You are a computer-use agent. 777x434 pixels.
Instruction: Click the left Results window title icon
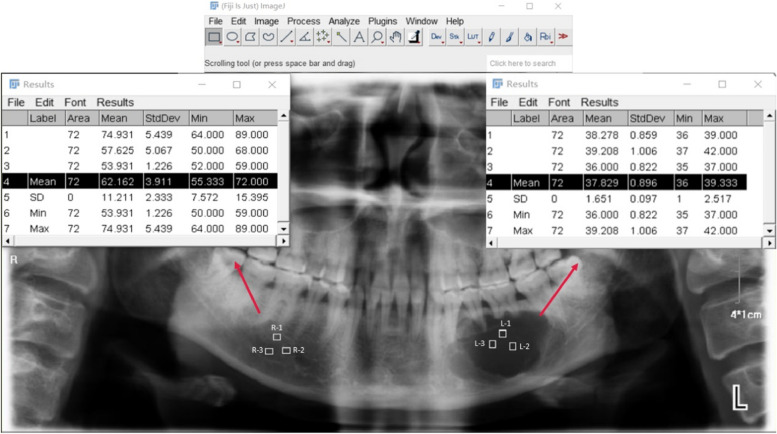click(x=14, y=84)
